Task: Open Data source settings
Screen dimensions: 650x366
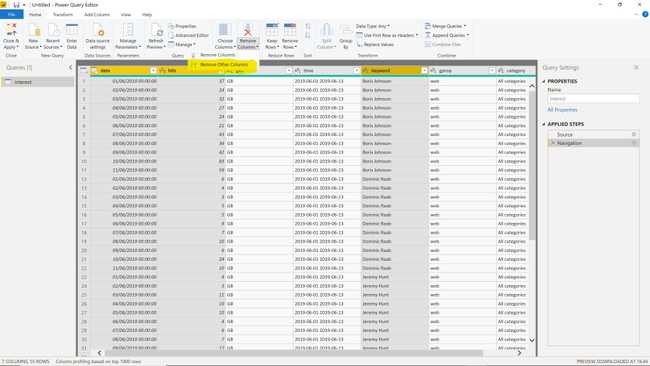Action: coord(98,36)
